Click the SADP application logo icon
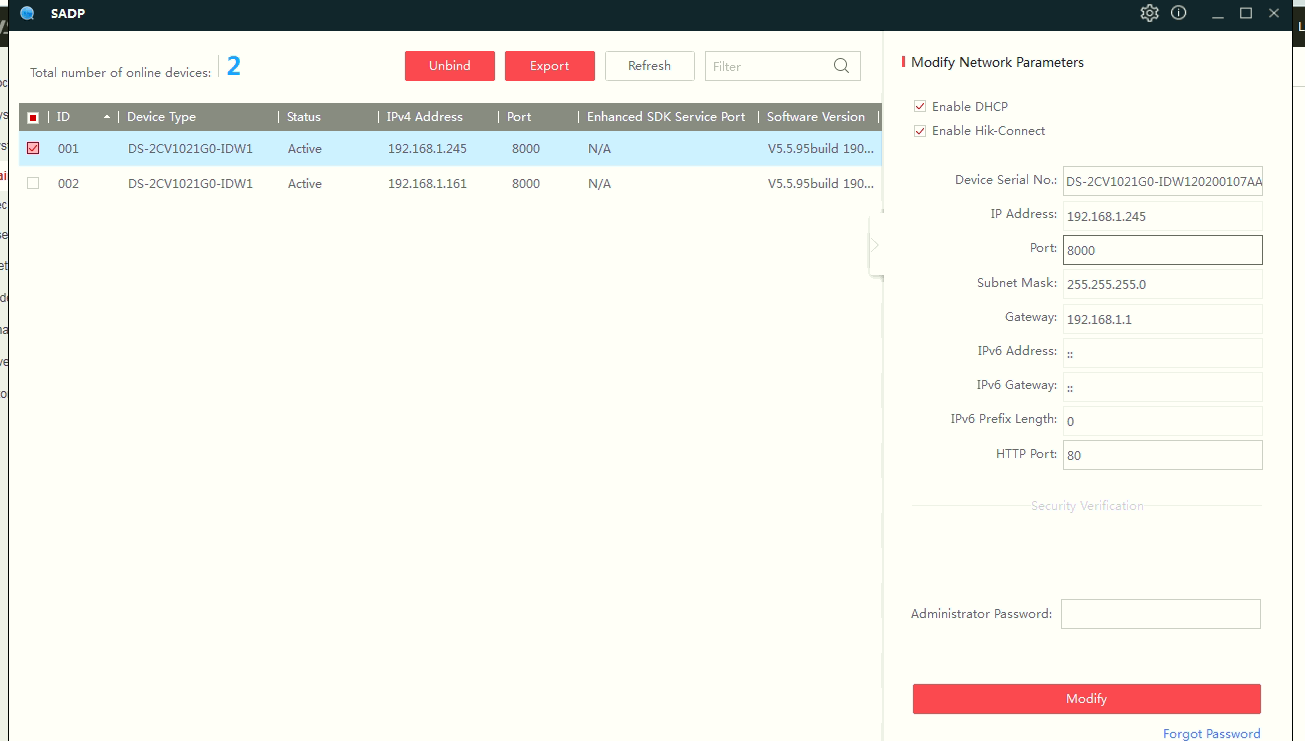 27,13
